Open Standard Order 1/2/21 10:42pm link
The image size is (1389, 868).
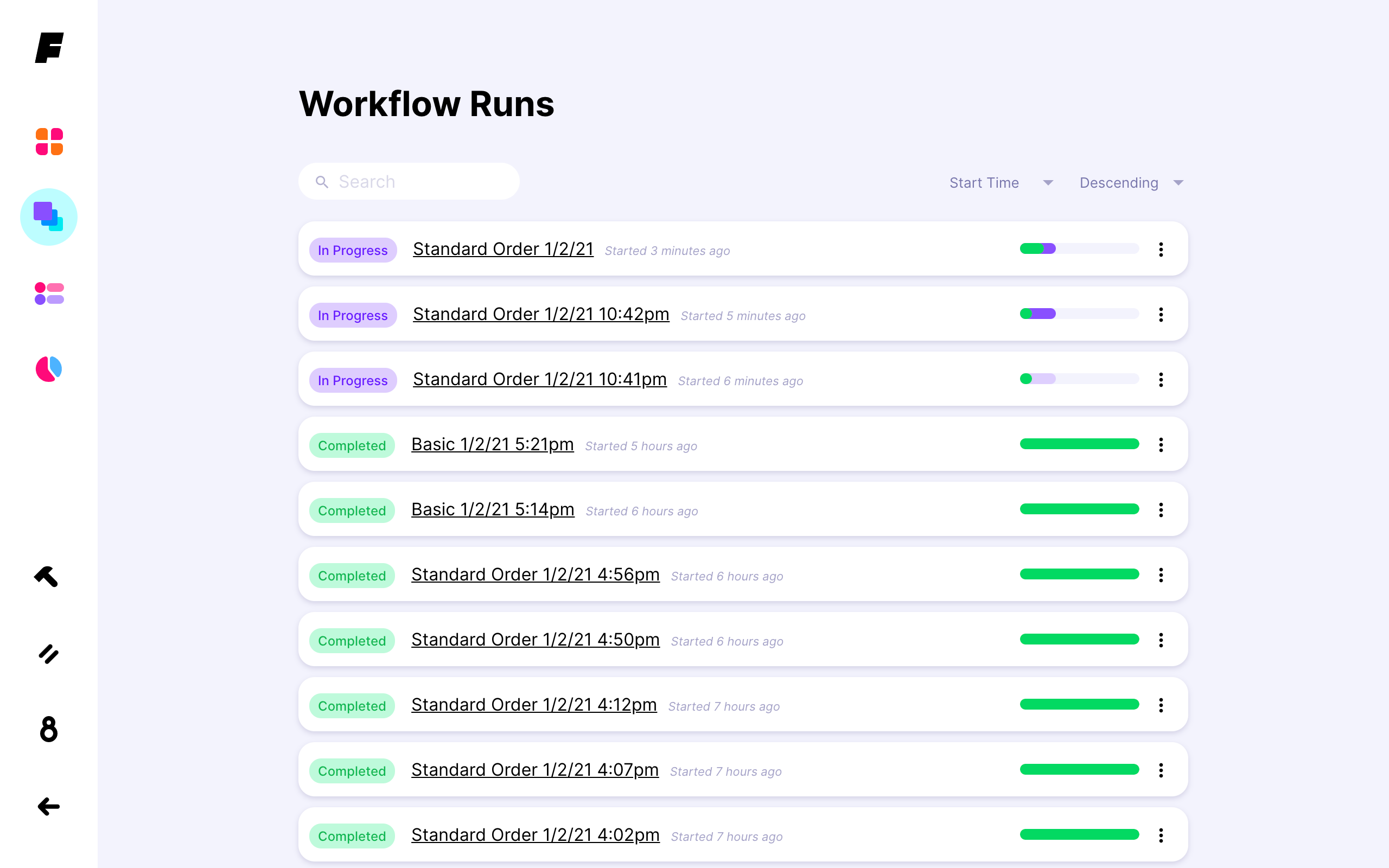(x=540, y=314)
